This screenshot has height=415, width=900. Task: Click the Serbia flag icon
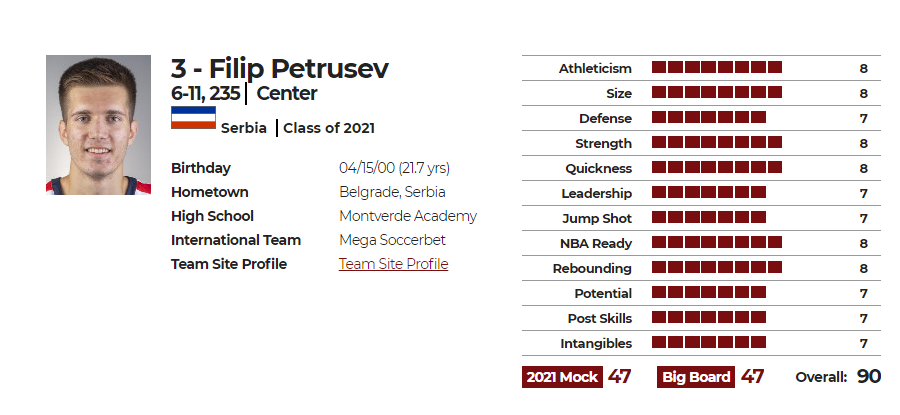193,118
